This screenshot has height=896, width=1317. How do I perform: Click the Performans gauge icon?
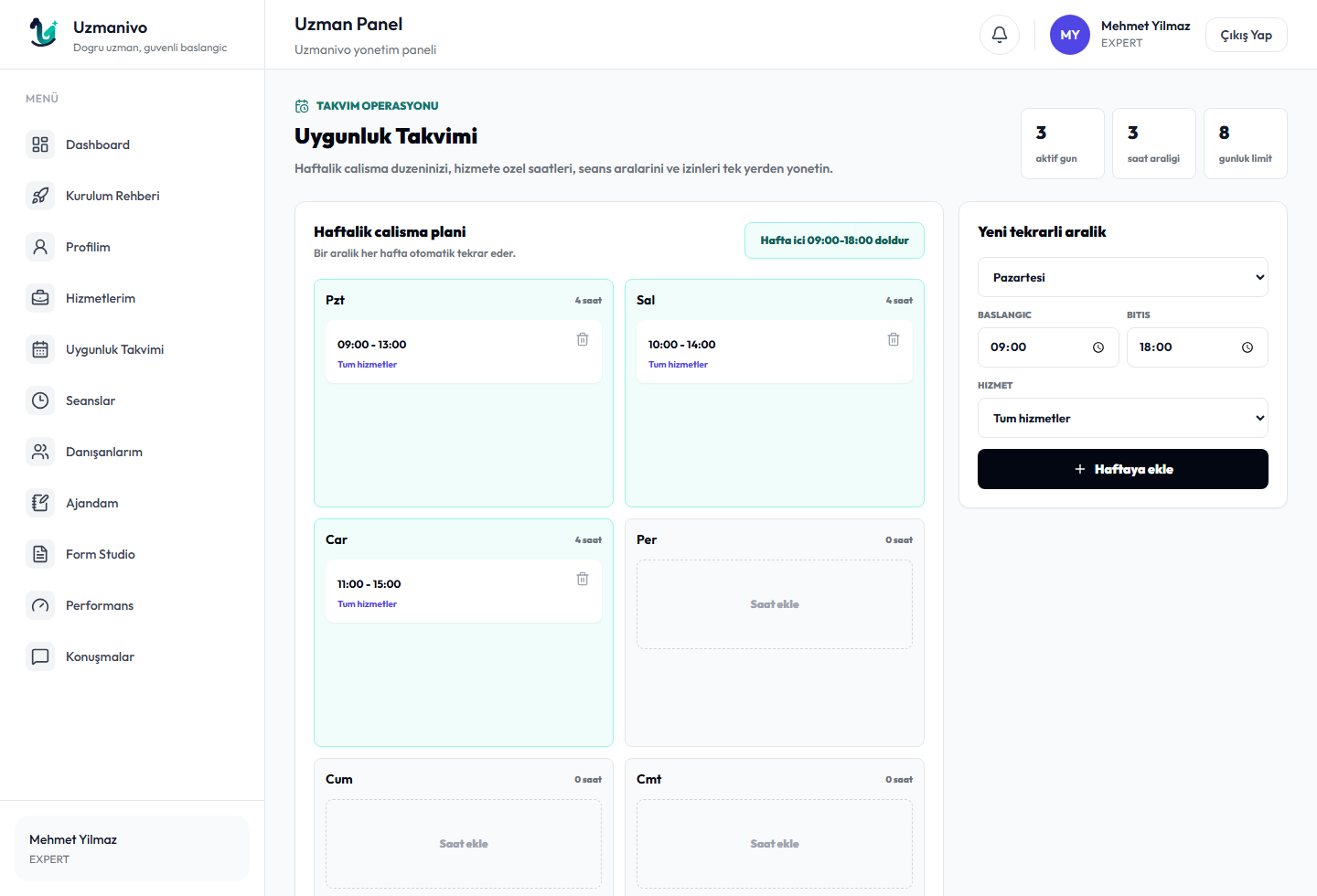pyautogui.click(x=40, y=605)
